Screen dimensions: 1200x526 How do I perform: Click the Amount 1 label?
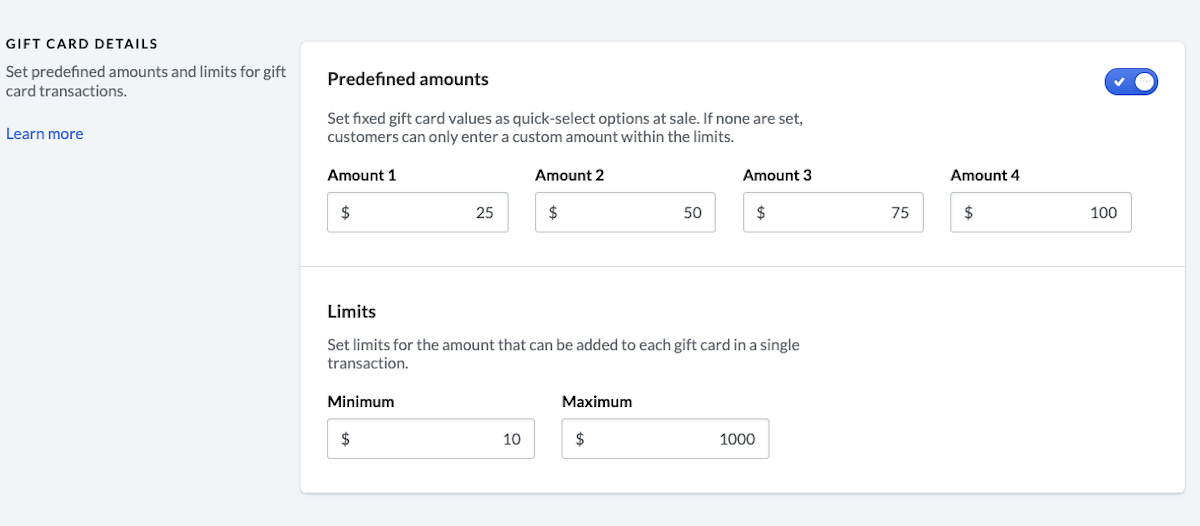[362, 175]
